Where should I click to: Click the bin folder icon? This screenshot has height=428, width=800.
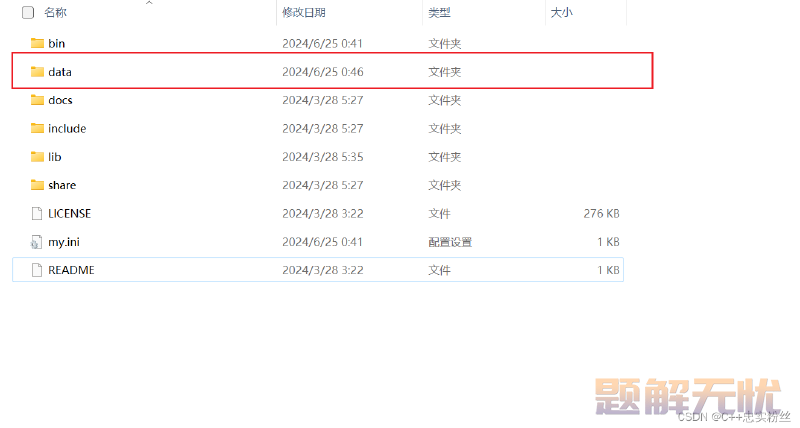(x=37, y=43)
